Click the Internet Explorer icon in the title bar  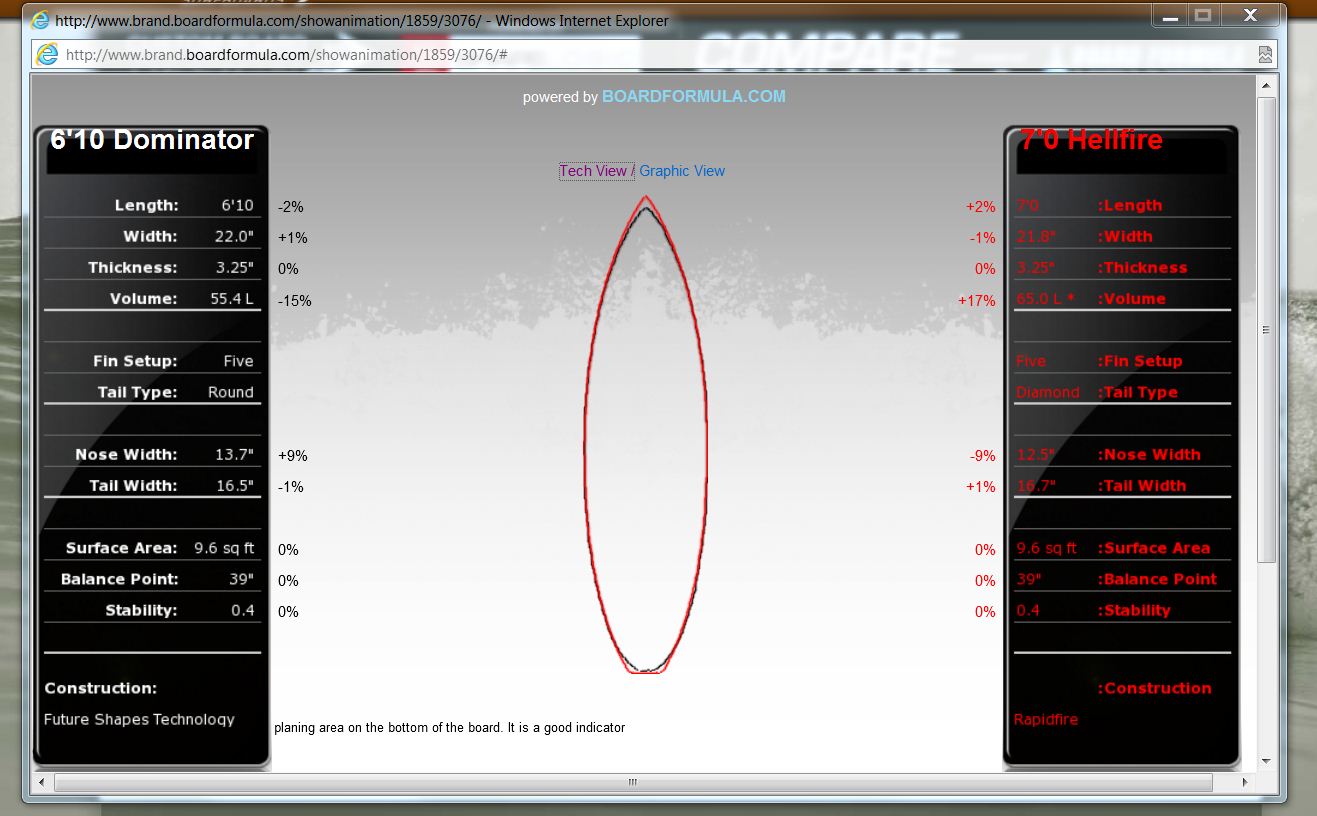point(40,19)
